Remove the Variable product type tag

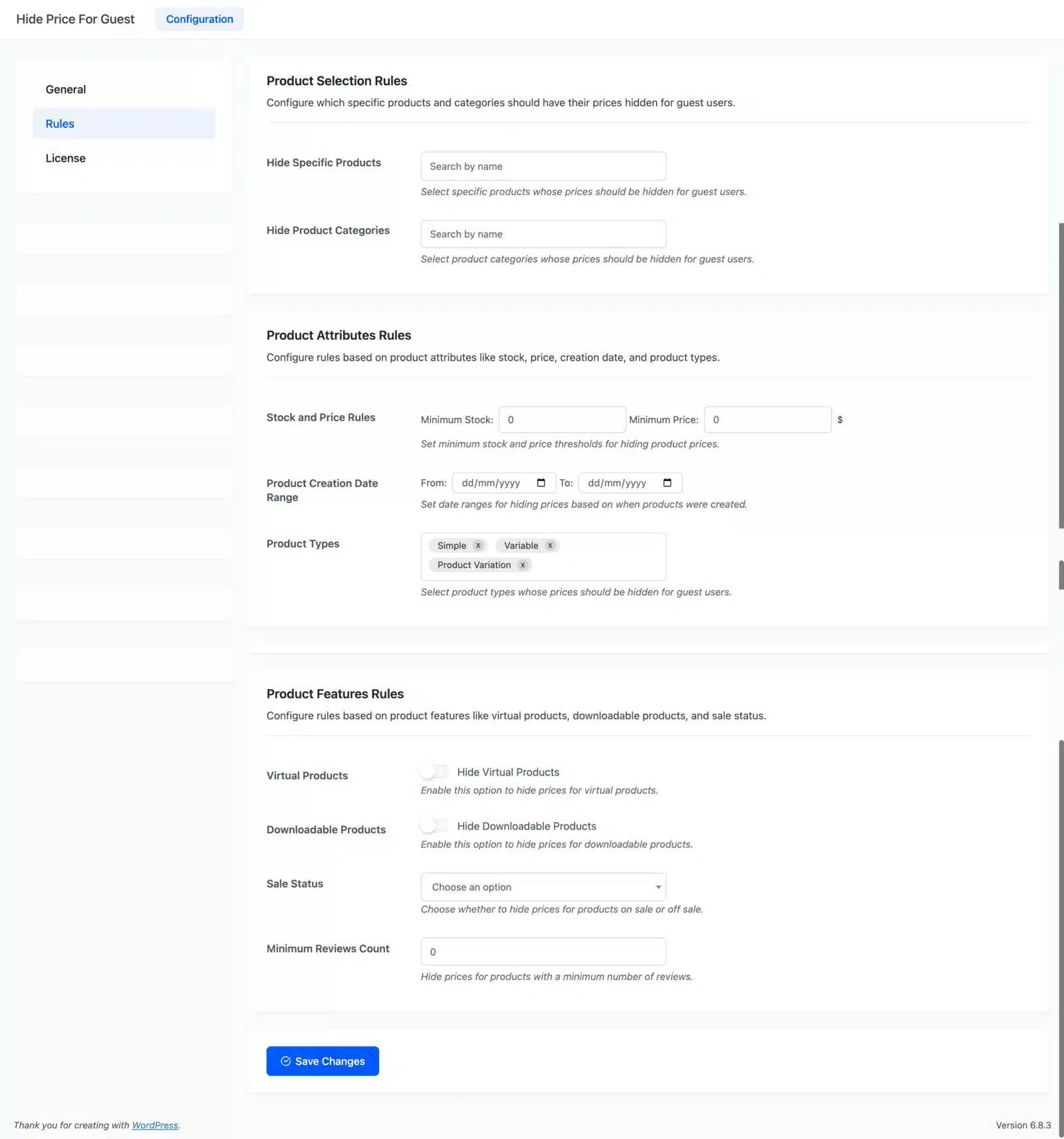coord(550,546)
